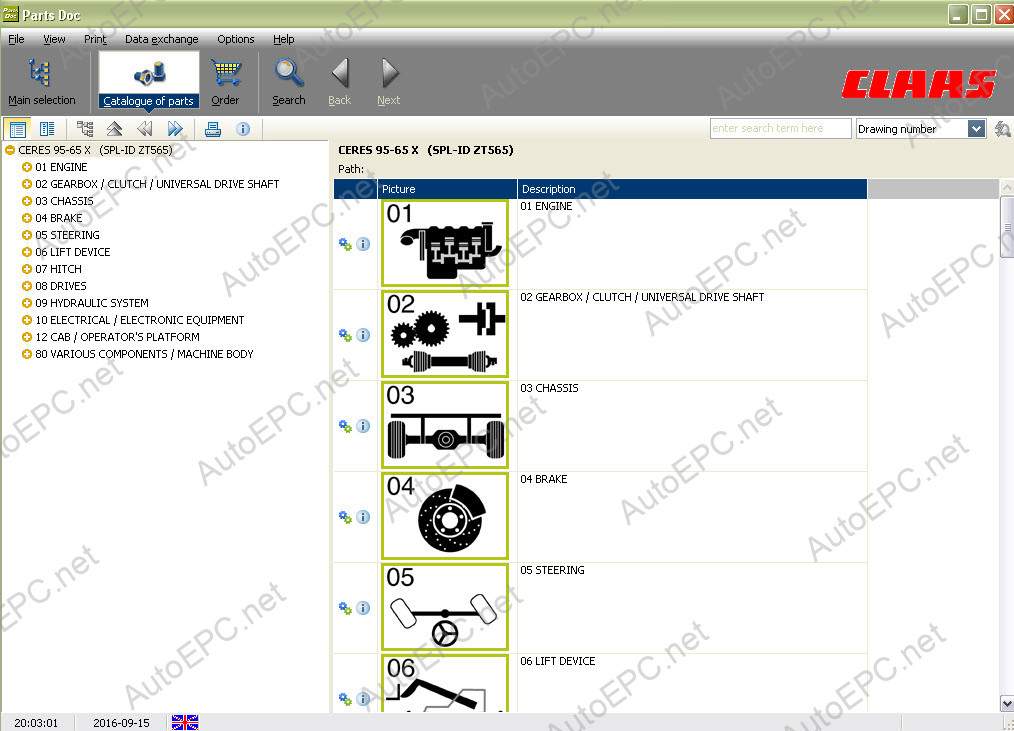Select 12 CAB / OPERATOR'S PLATFORM item
The height and width of the screenshot is (731, 1014).
(117, 337)
